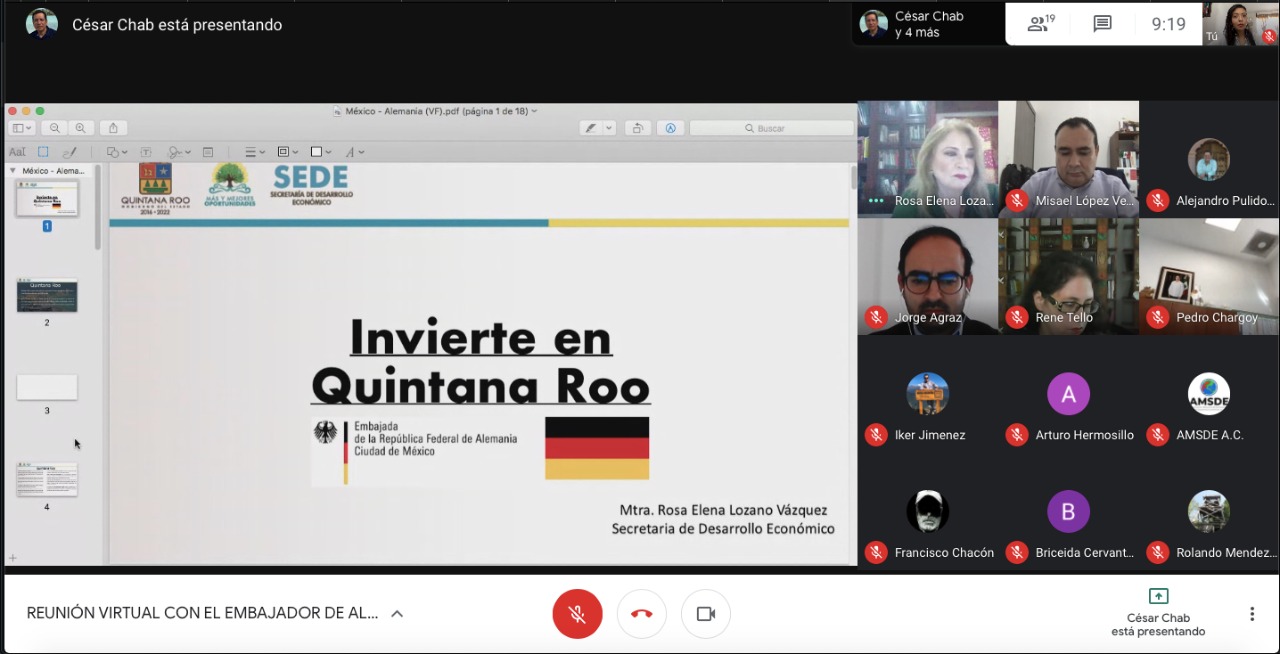The image size is (1280, 654).
Task: Open the sidebar view dropdown in PDF toolbar
Action: click(x=21, y=128)
